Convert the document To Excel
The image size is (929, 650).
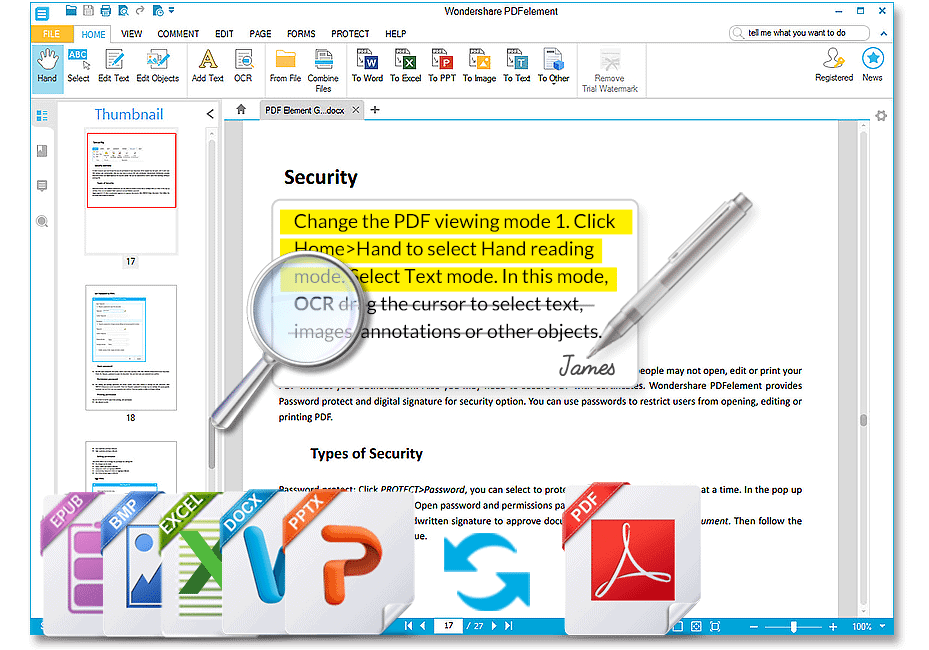pyautogui.click(x=405, y=66)
